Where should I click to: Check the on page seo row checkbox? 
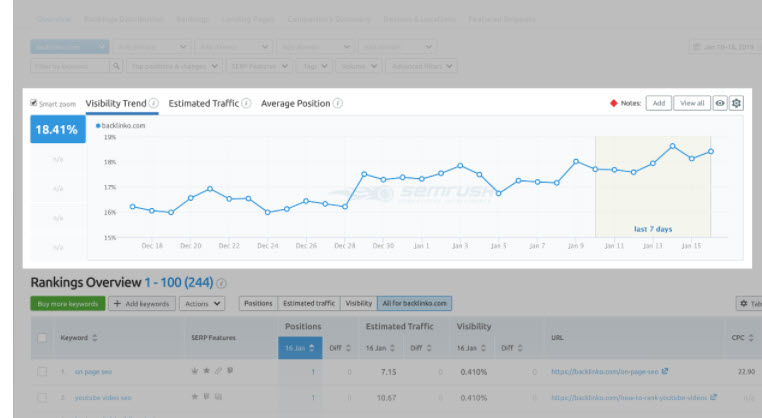[x=42, y=372]
